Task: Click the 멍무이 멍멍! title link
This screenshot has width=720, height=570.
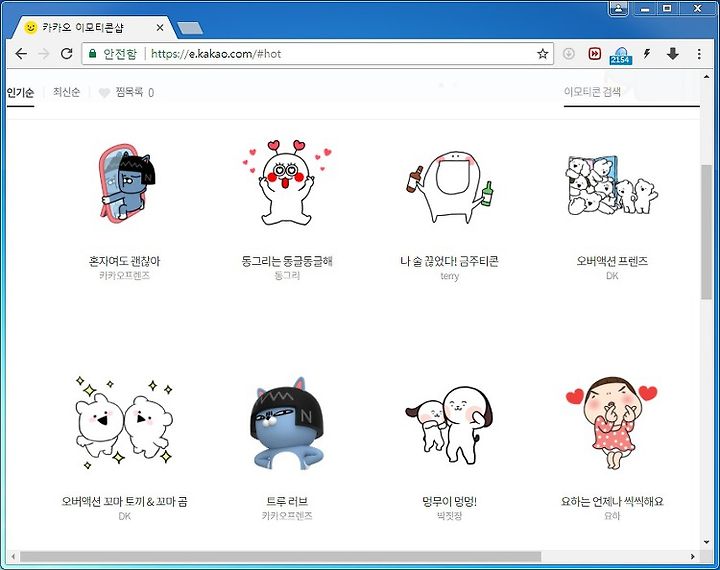Action: point(450,502)
